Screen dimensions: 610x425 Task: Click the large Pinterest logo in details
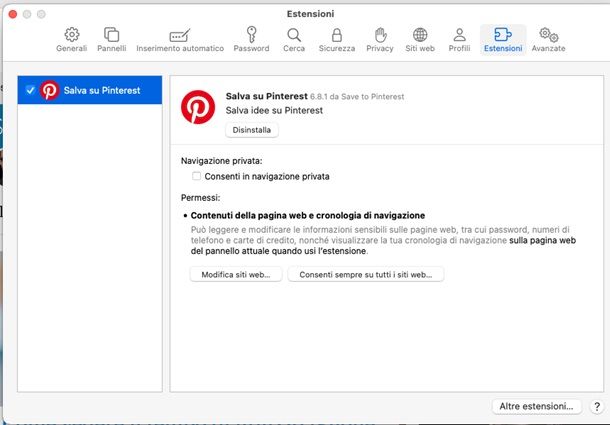198,107
